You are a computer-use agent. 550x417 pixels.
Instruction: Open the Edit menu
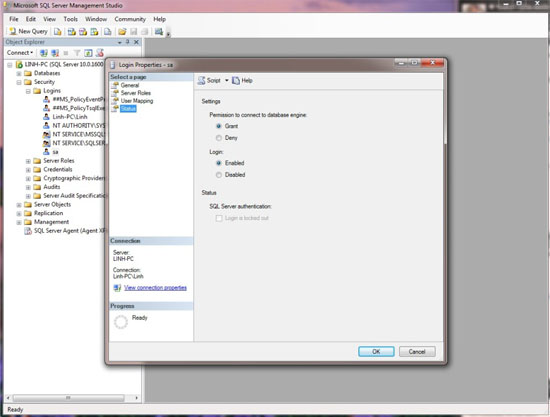[31, 19]
